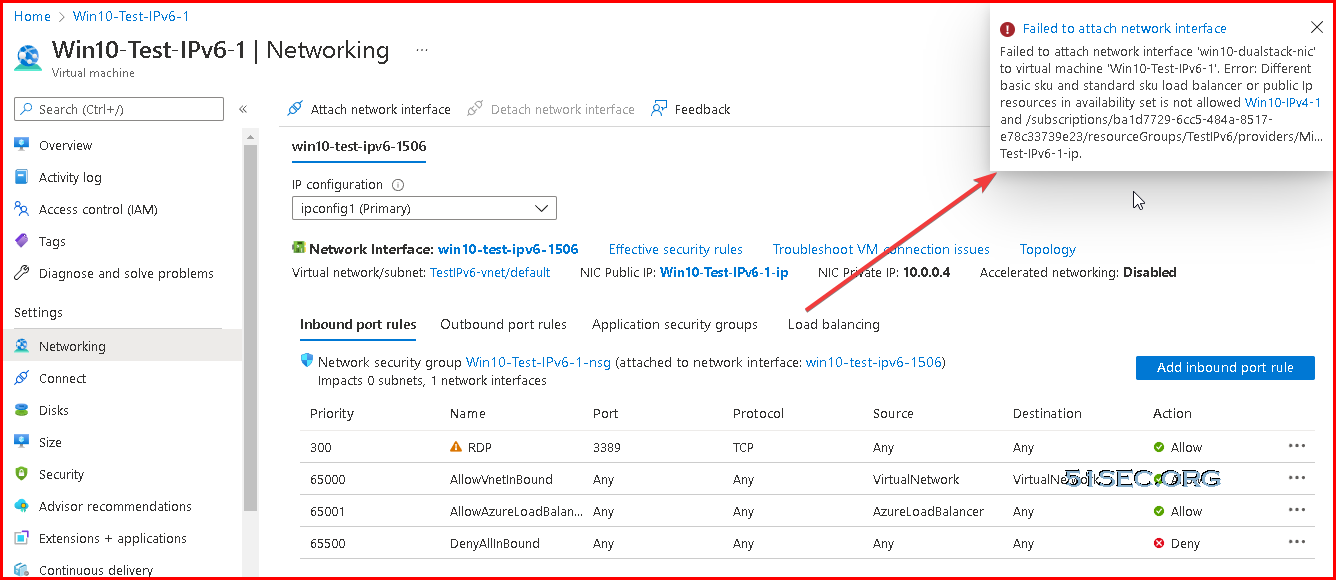The height and width of the screenshot is (580, 1336).
Task: Open the ipconfig1 (Primary) dropdown
Action: coord(424,208)
